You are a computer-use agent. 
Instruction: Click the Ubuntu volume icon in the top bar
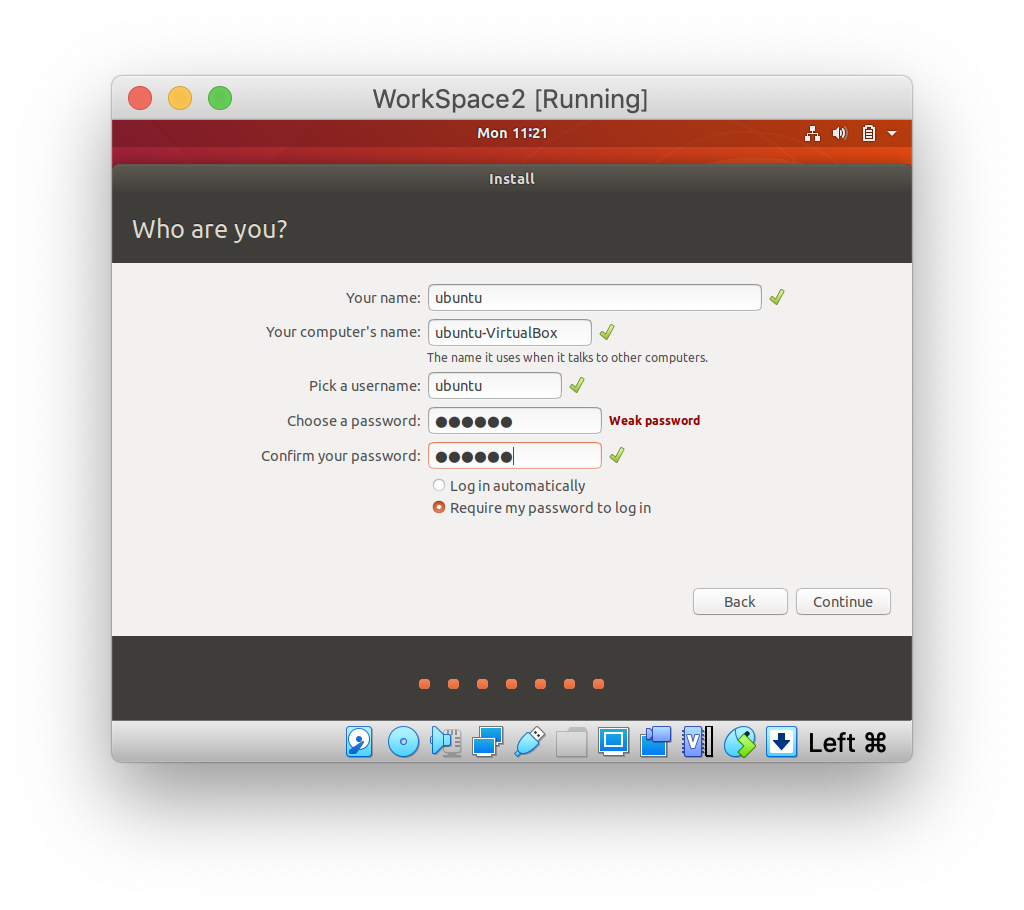pyautogui.click(x=840, y=133)
